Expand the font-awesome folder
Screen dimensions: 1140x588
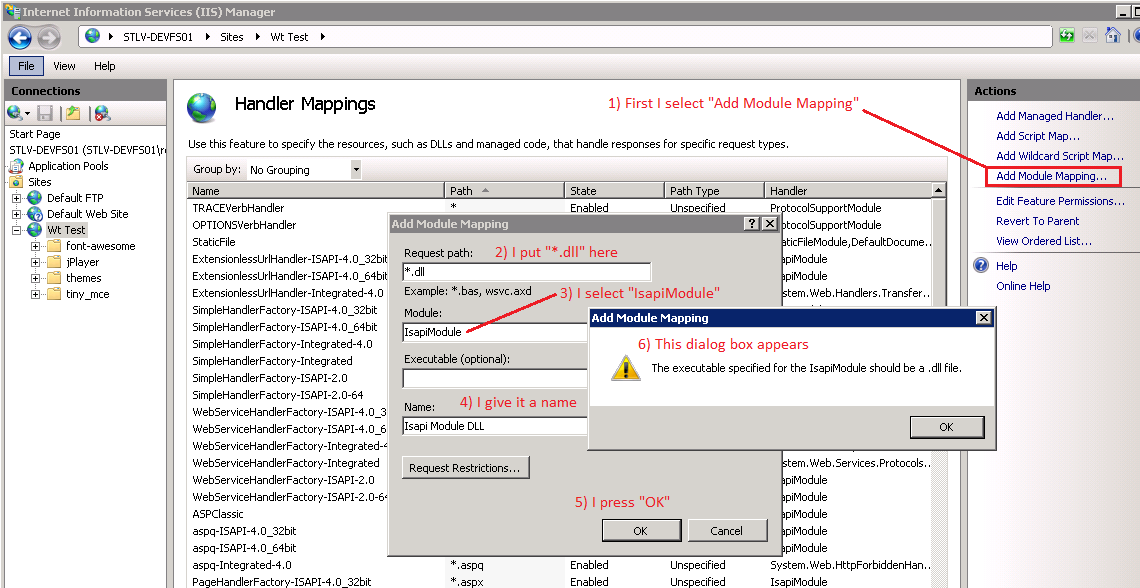coord(36,246)
